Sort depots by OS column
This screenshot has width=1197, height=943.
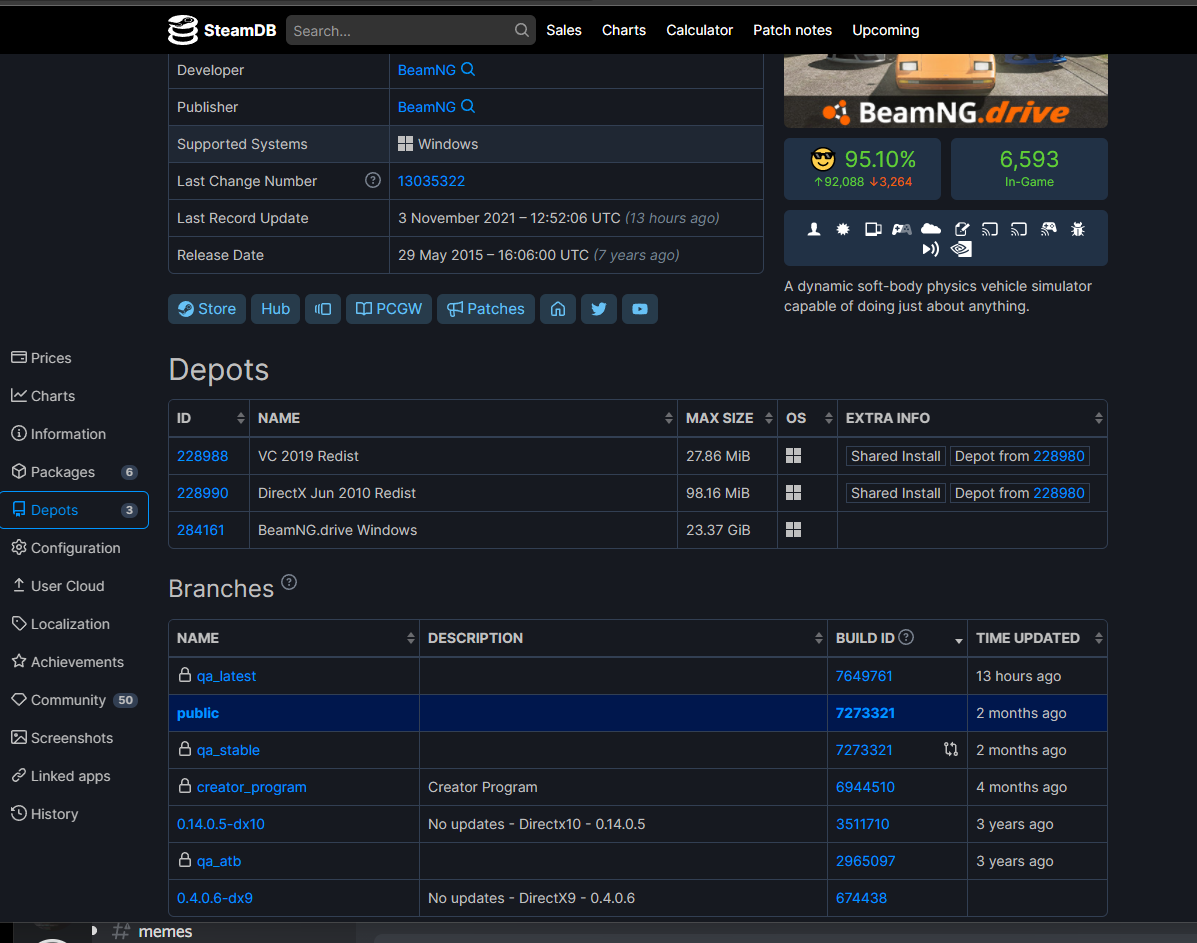point(808,418)
